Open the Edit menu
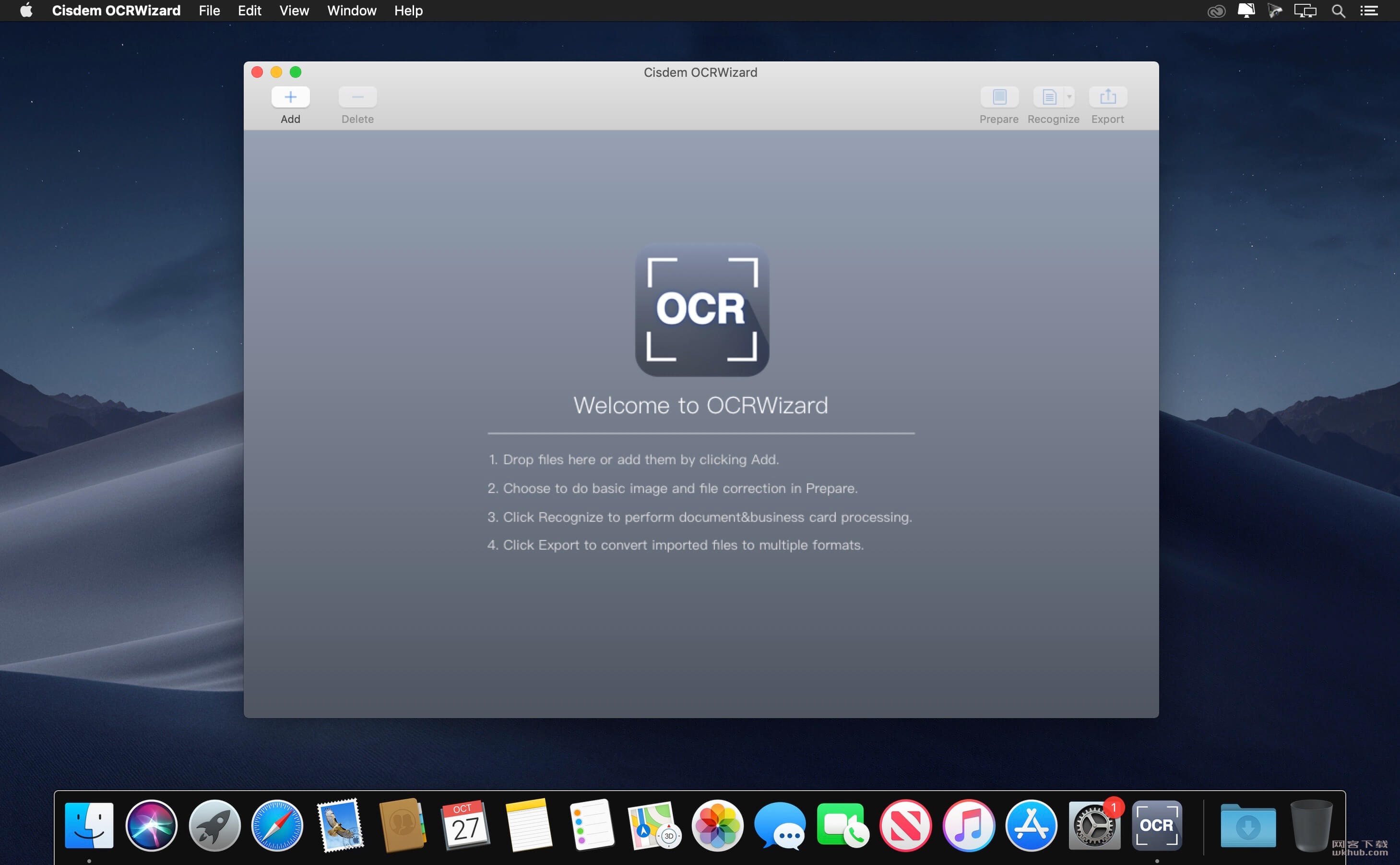1400x865 pixels. pyautogui.click(x=249, y=10)
